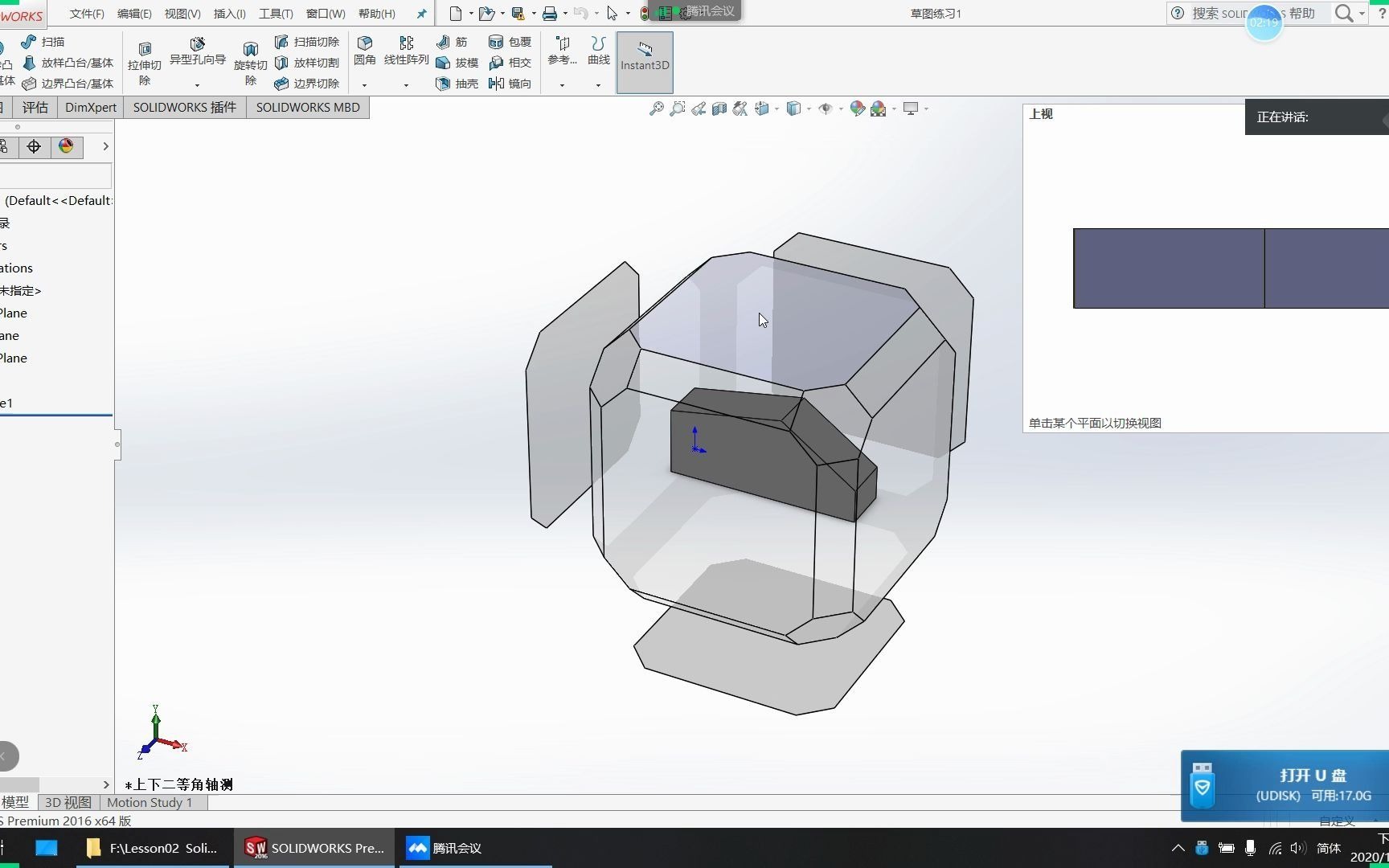Select the 抽壳 shell tool
The width and height of the screenshot is (1389, 868).
(457, 84)
